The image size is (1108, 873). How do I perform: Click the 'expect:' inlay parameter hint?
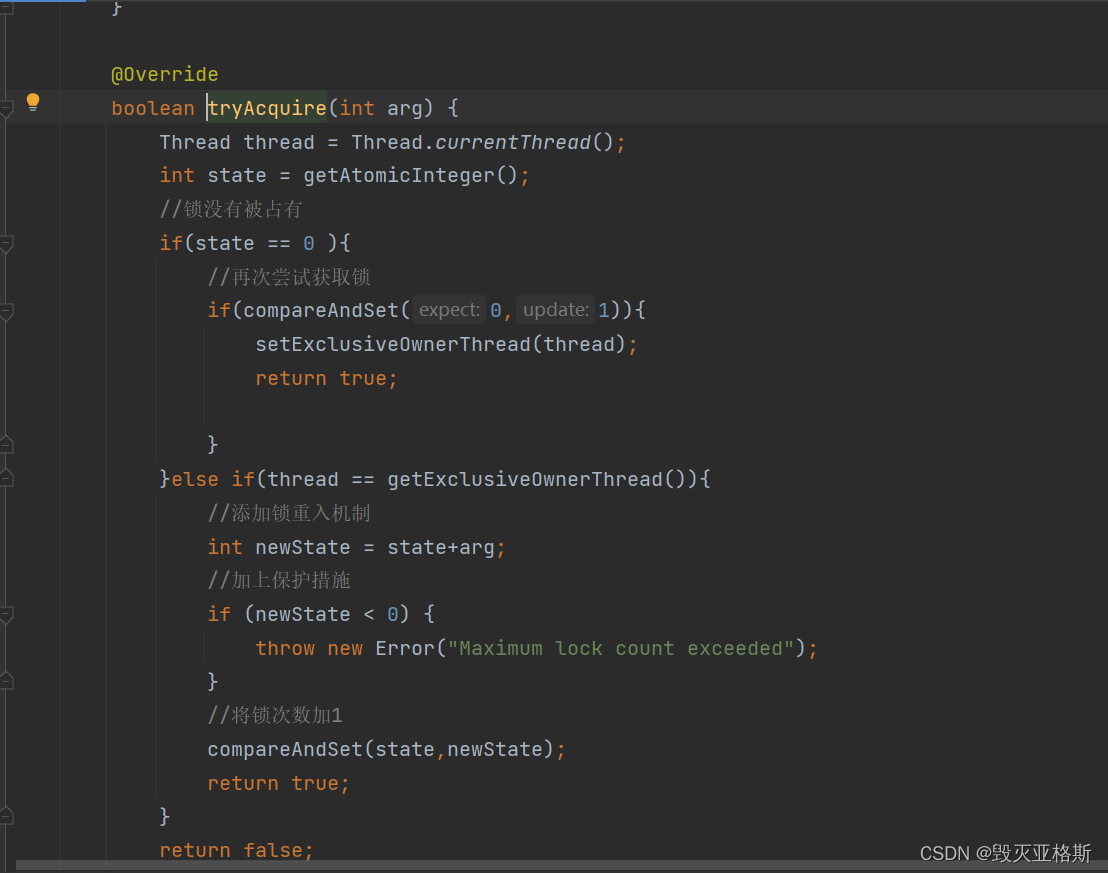pyautogui.click(x=449, y=310)
